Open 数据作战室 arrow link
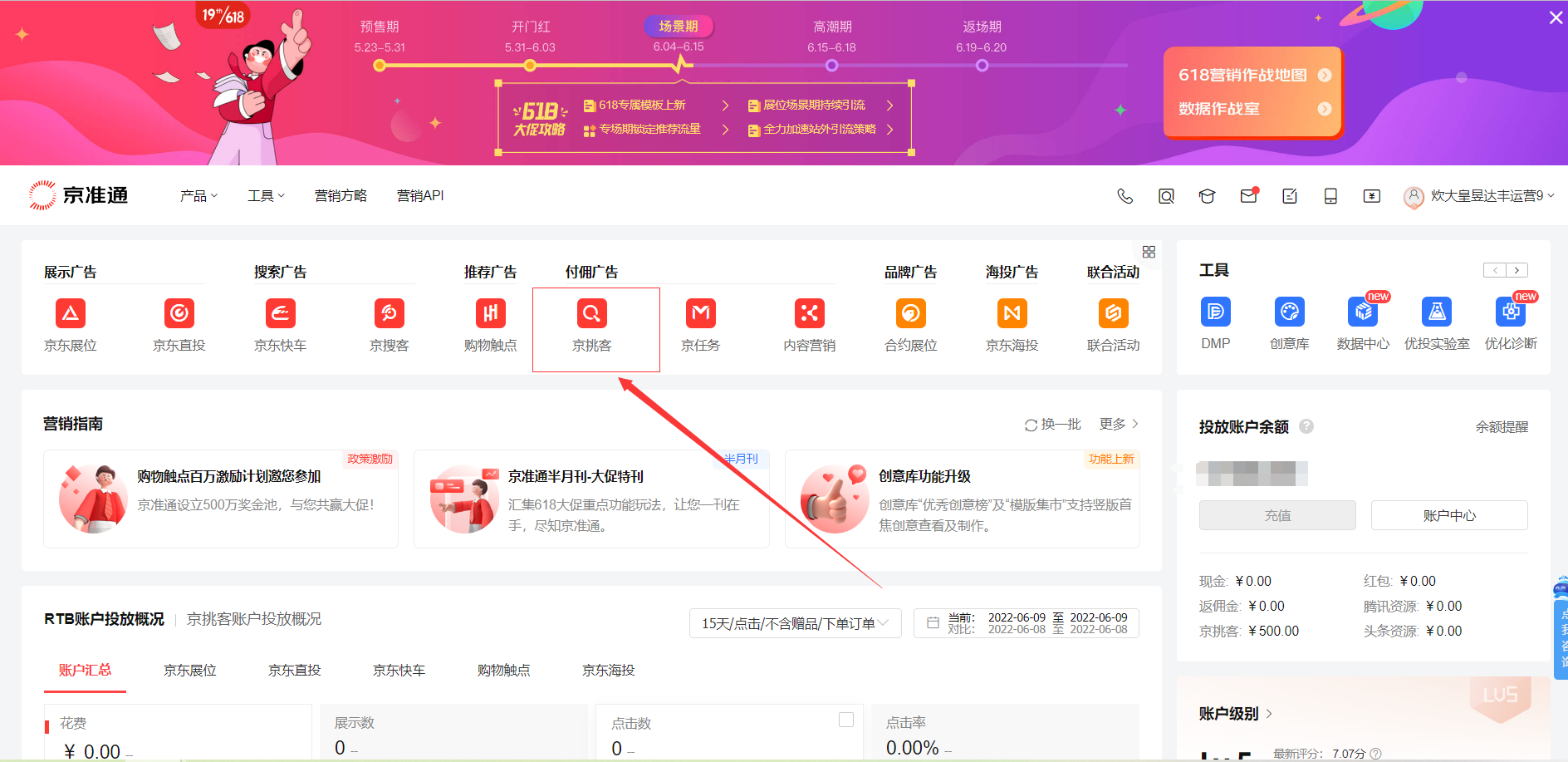Viewport: 1568px width, 762px height. pyautogui.click(x=1325, y=109)
